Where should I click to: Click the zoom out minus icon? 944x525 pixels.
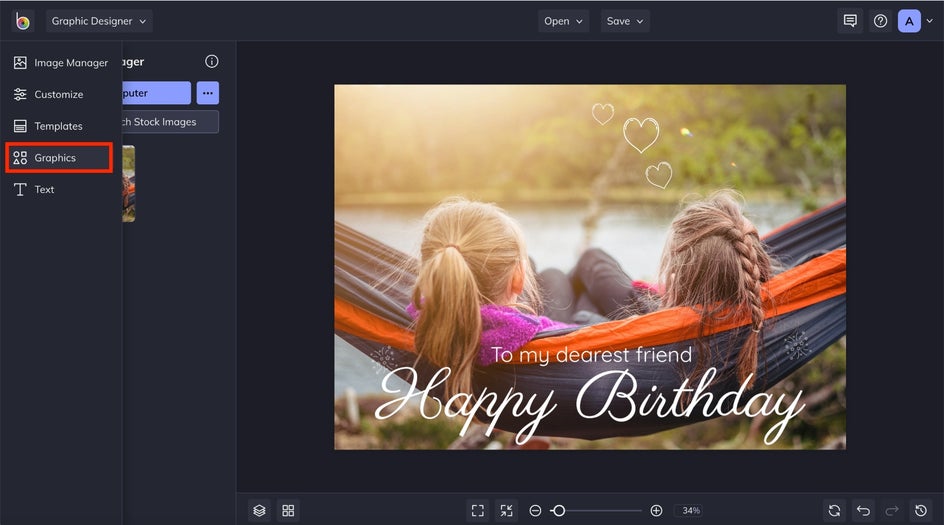point(535,511)
